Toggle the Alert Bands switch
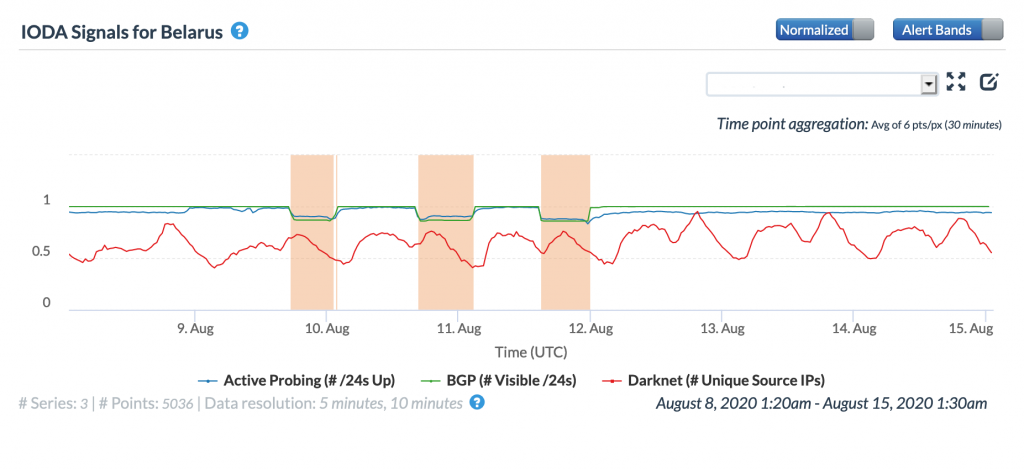 coord(946,30)
